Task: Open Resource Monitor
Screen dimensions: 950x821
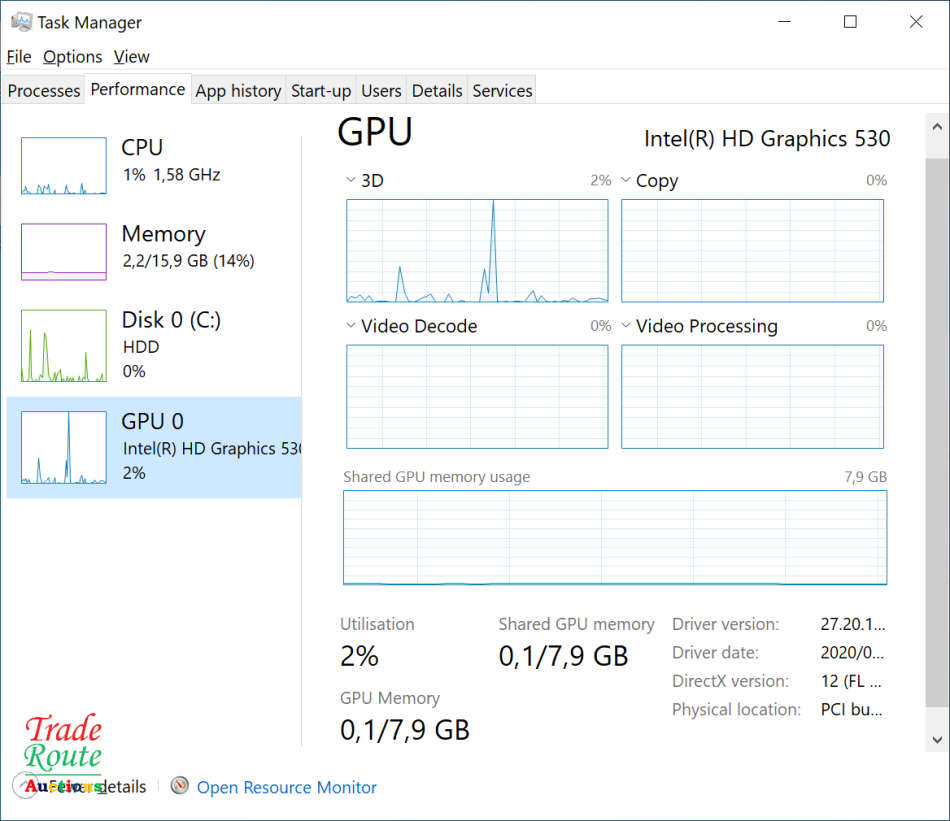Action: pyautogui.click(x=286, y=787)
